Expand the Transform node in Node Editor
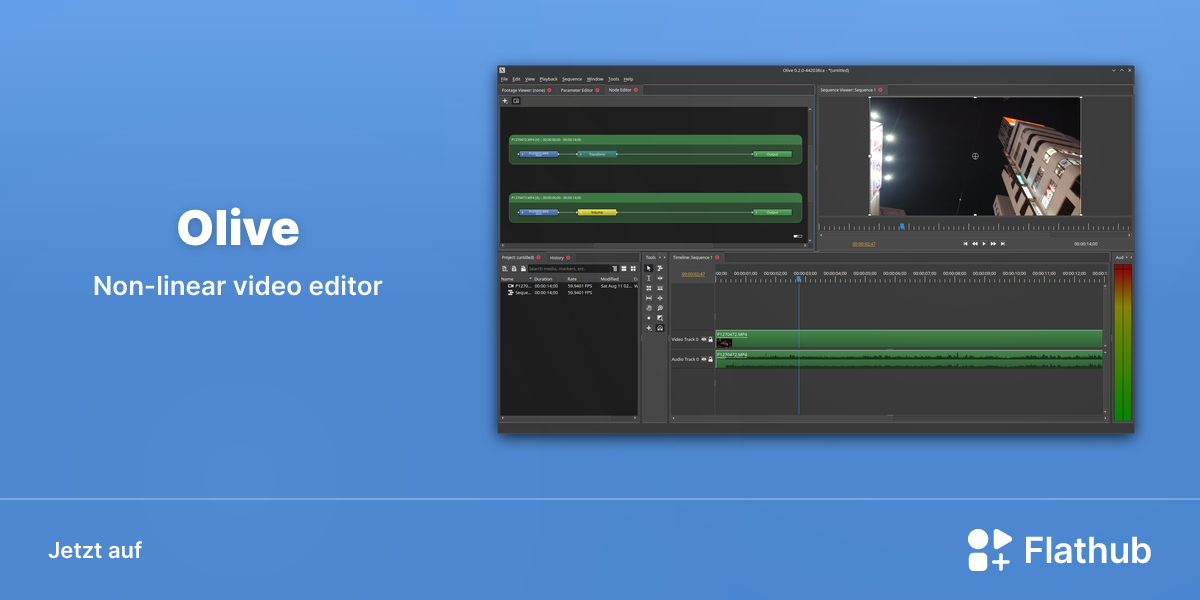 597,154
